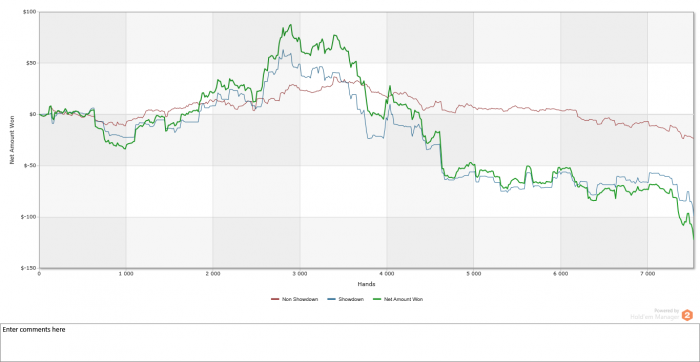700x362 pixels.
Task: Click the blue Showdown legend swatch
Action: (x=331, y=300)
